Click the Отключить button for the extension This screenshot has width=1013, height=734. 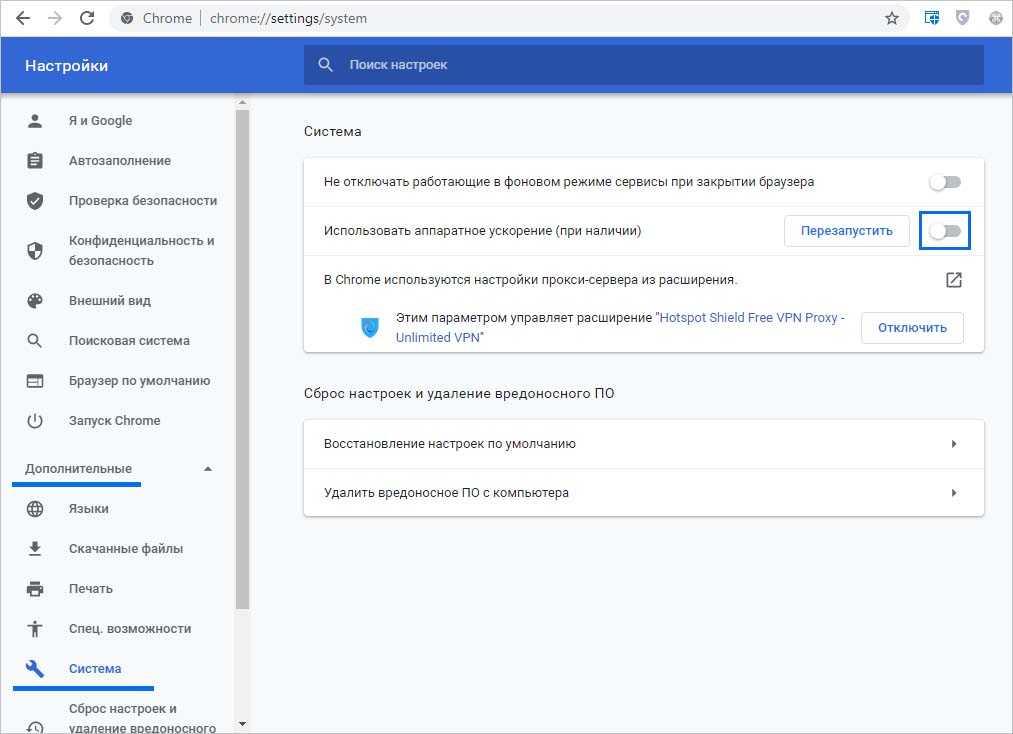(912, 328)
